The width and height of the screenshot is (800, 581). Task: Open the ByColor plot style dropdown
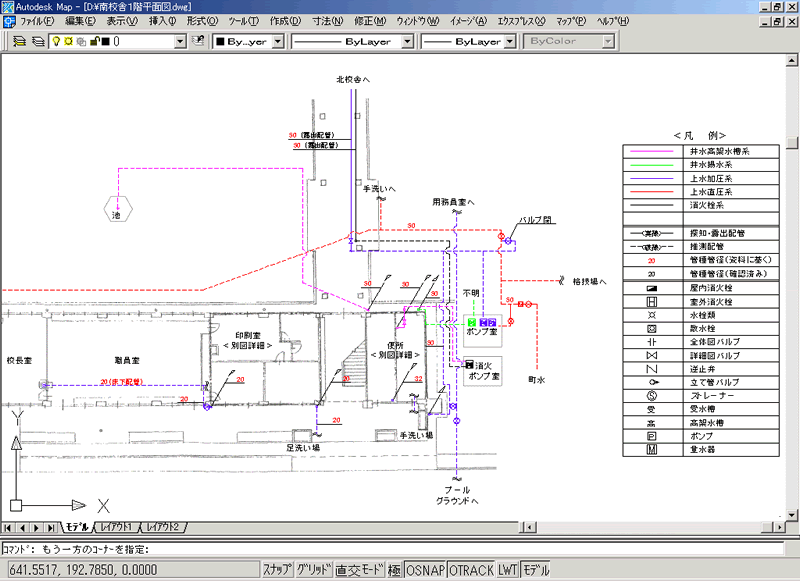pyautogui.click(x=608, y=41)
